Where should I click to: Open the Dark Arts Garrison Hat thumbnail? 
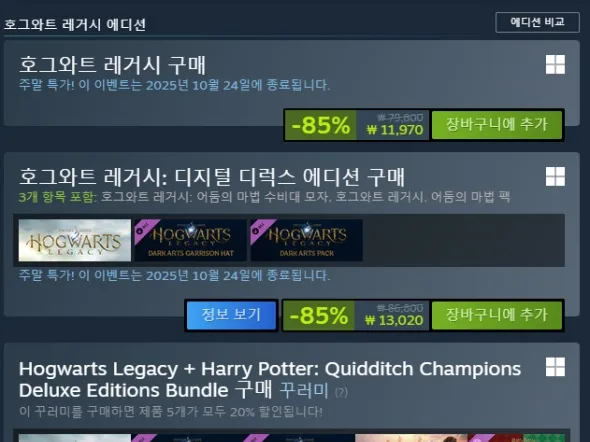point(190,240)
